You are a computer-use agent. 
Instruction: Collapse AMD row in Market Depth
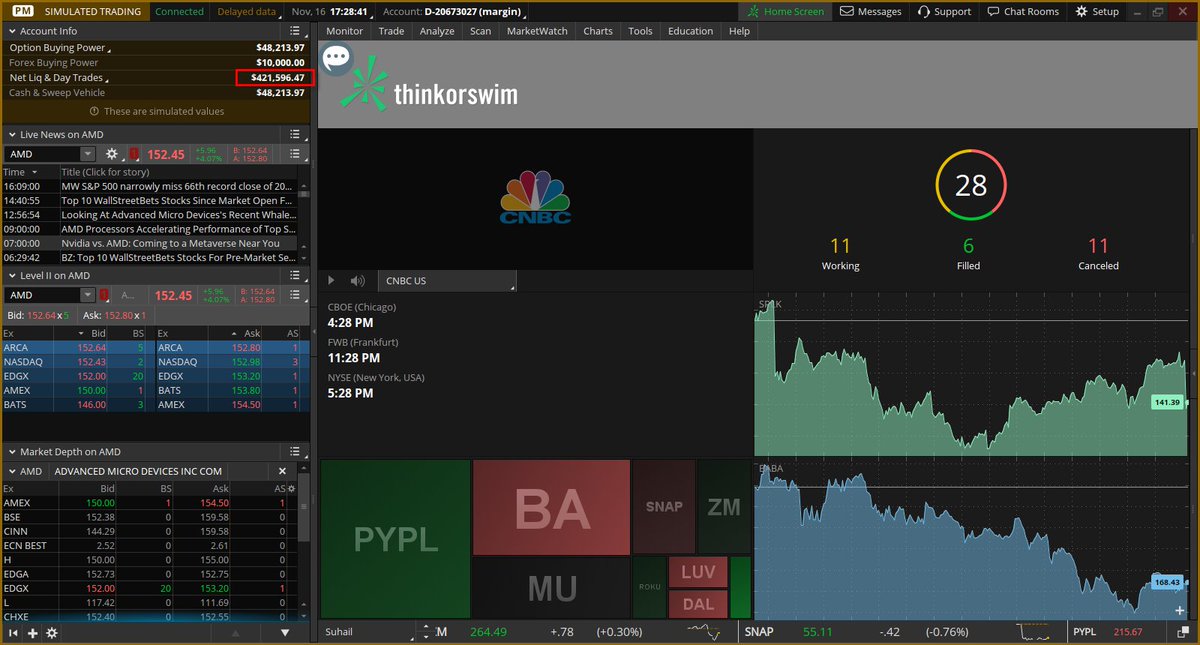(12, 471)
